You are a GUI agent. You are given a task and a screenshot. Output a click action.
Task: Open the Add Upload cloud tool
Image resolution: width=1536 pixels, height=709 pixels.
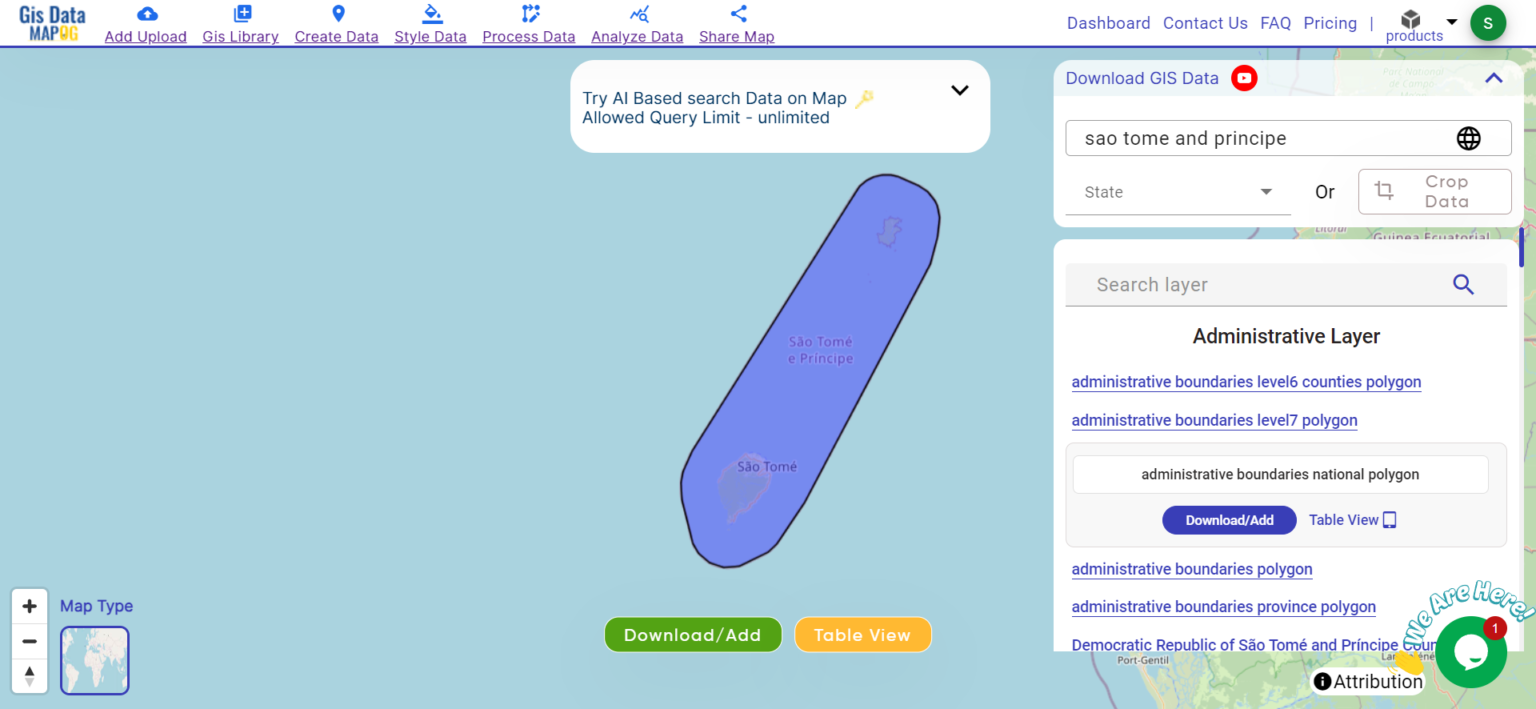145,22
